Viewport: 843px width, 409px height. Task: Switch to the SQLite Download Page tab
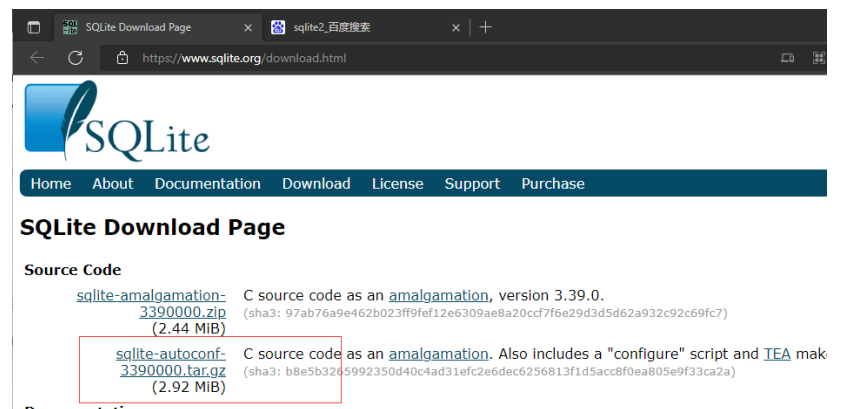point(158,27)
